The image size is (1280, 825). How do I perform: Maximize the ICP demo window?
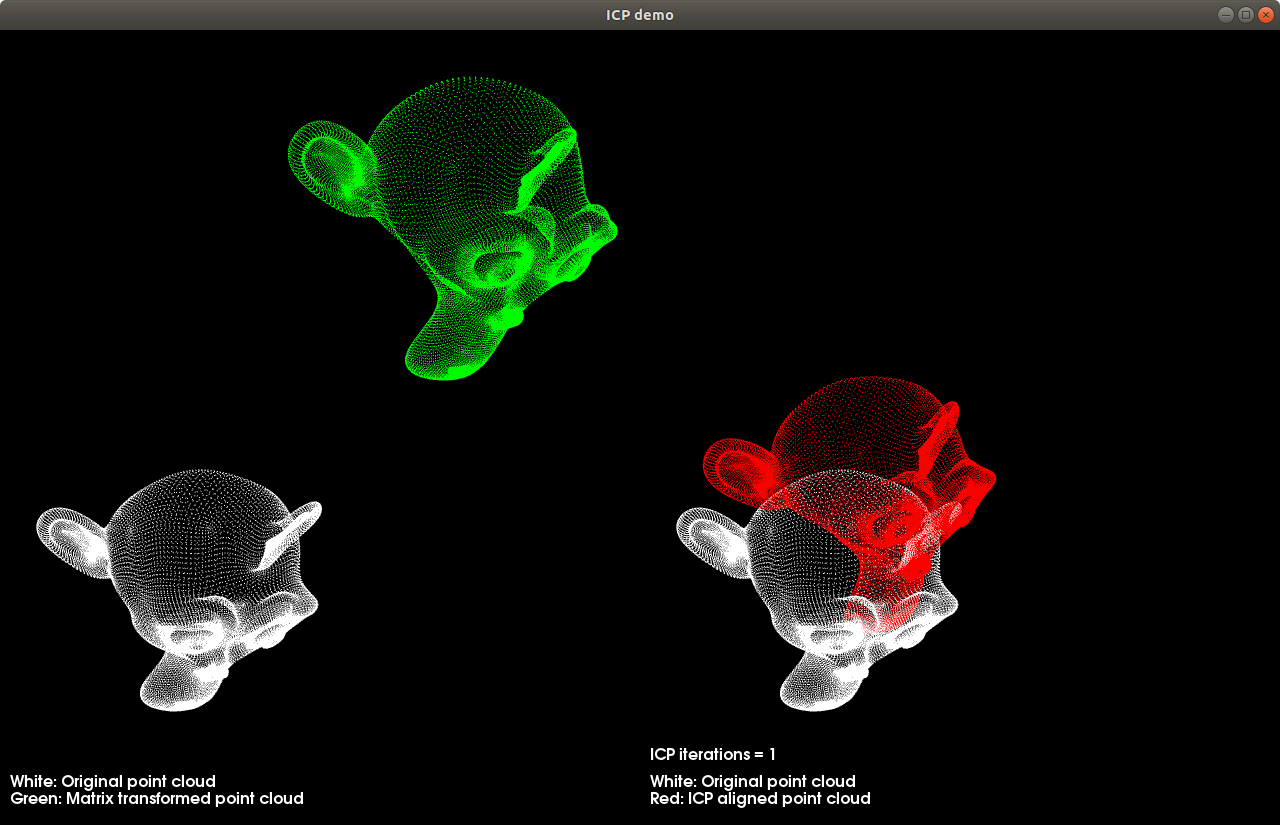[x=1245, y=15]
